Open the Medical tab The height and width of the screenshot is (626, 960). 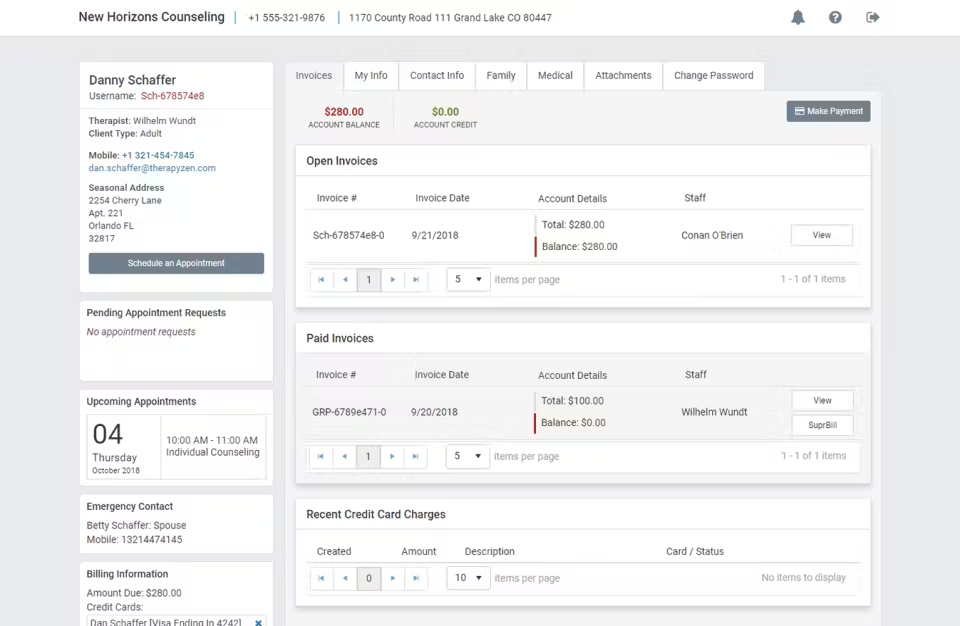(x=555, y=75)
